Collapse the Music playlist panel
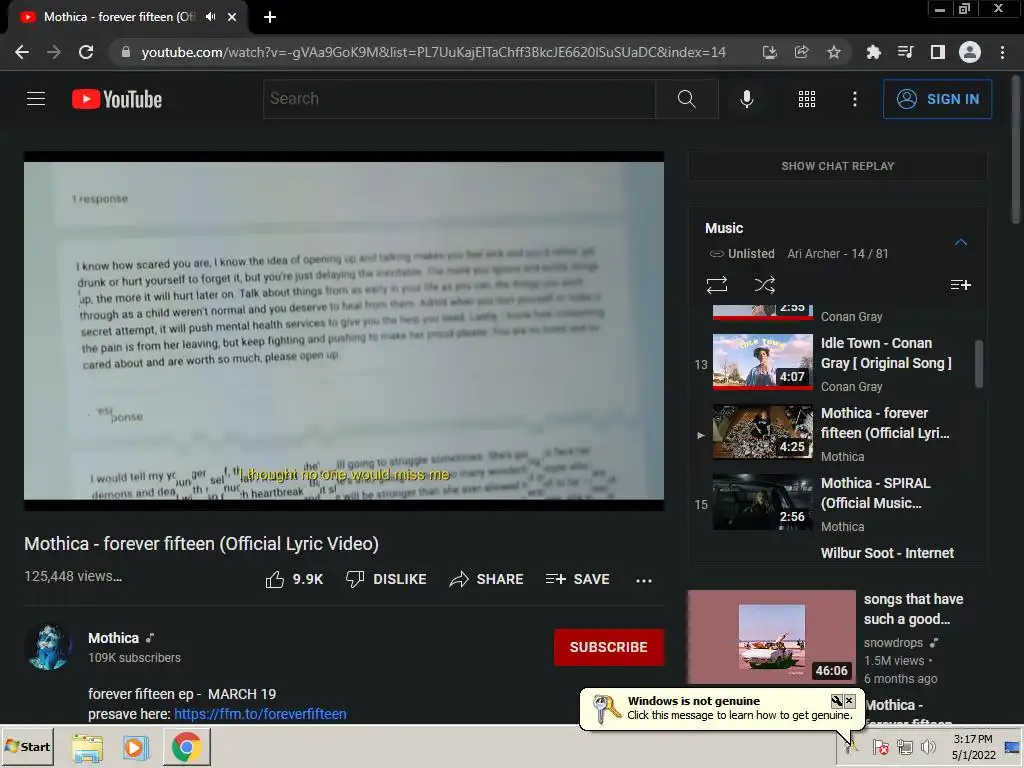Image resolution: width=1024 pixels, height=768 pixels. click(x=960, y=242)
